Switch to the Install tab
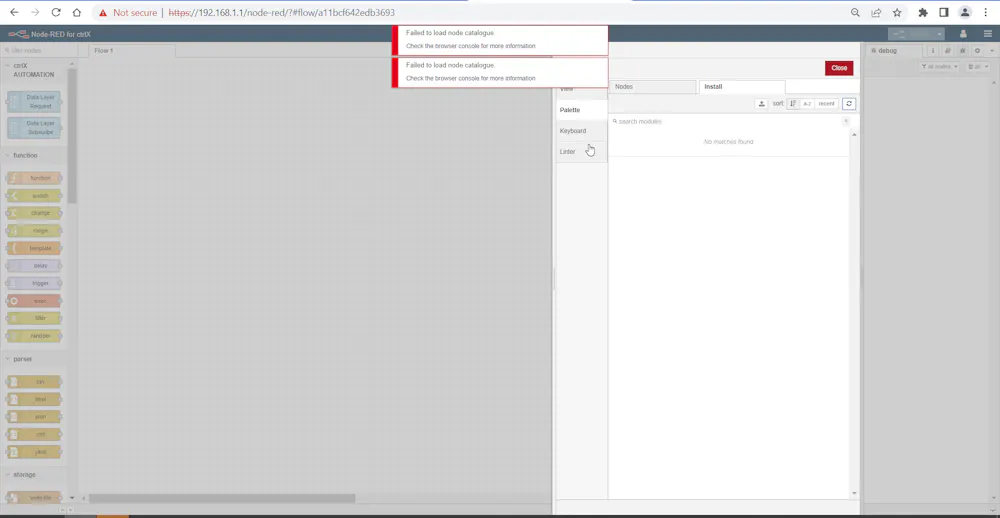 [742, 86]
